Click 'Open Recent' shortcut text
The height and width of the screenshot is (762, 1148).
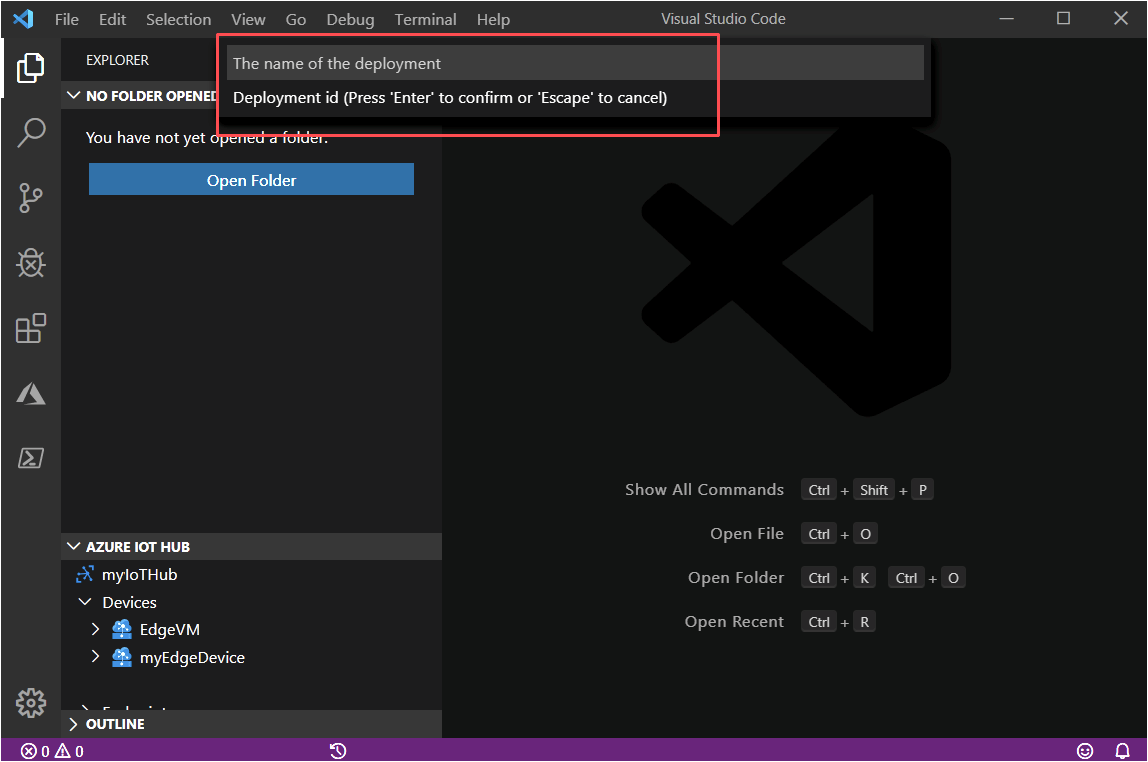tap(734, 621)
